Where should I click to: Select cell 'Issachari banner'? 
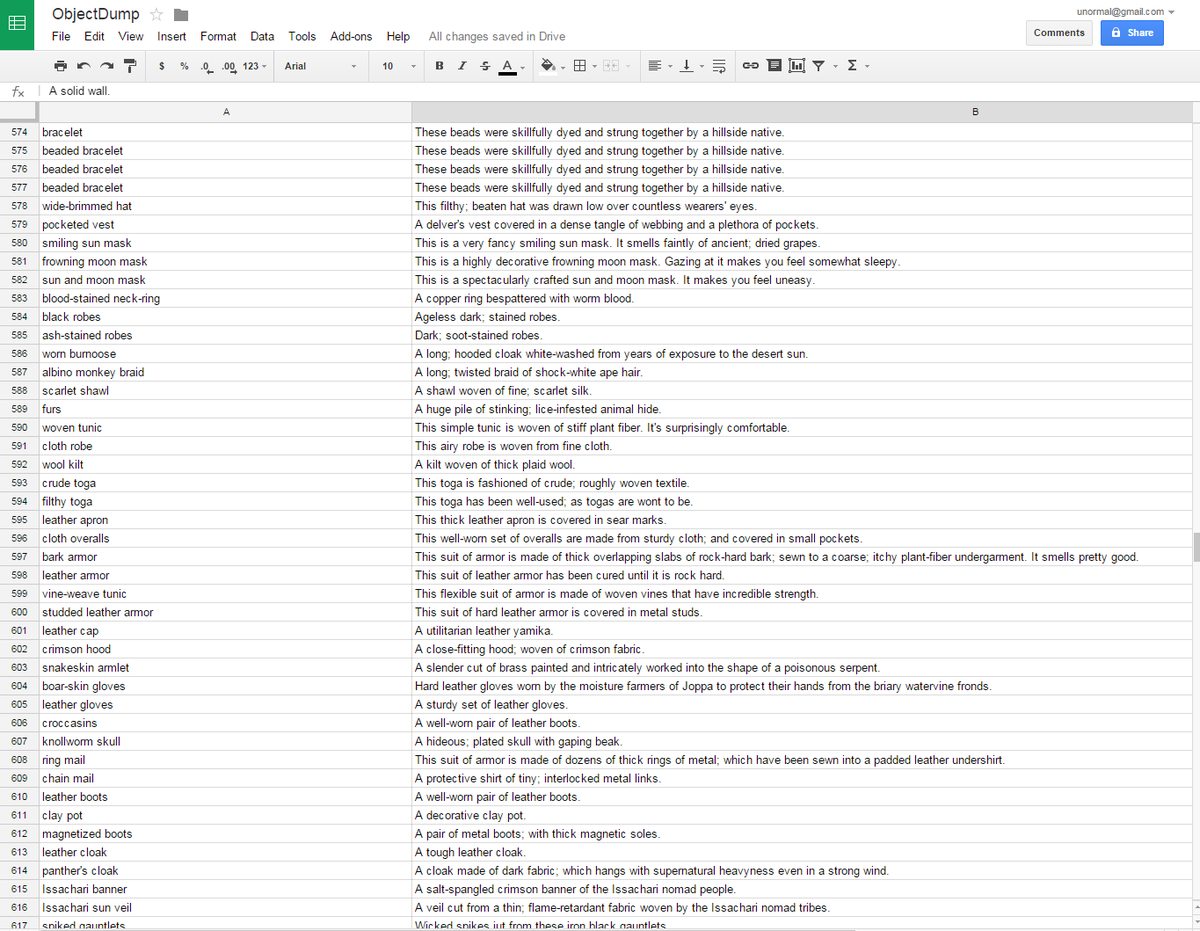[x=225, y=889]
